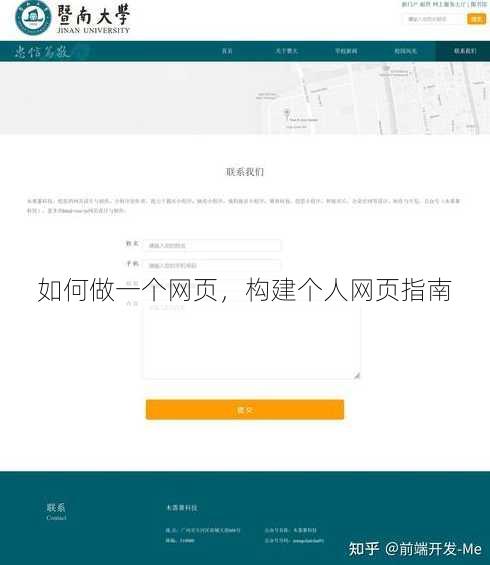Screen dimensions: 490x565
Task: Open the fourth navigation item in the teal bar
Action: click(406, 51)
